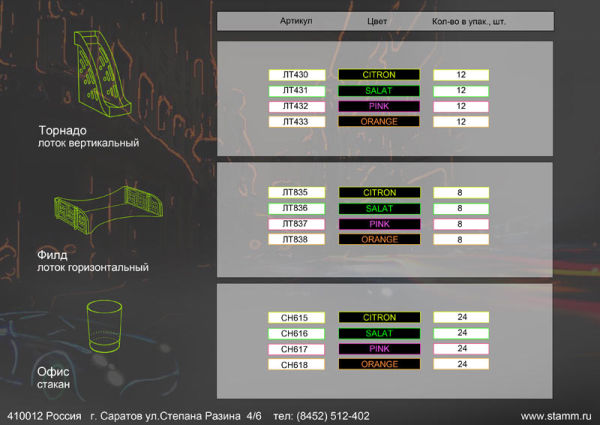Click article code ЛТ835
The width and height of the screenshot is (600, 425).
pos(297,192)
